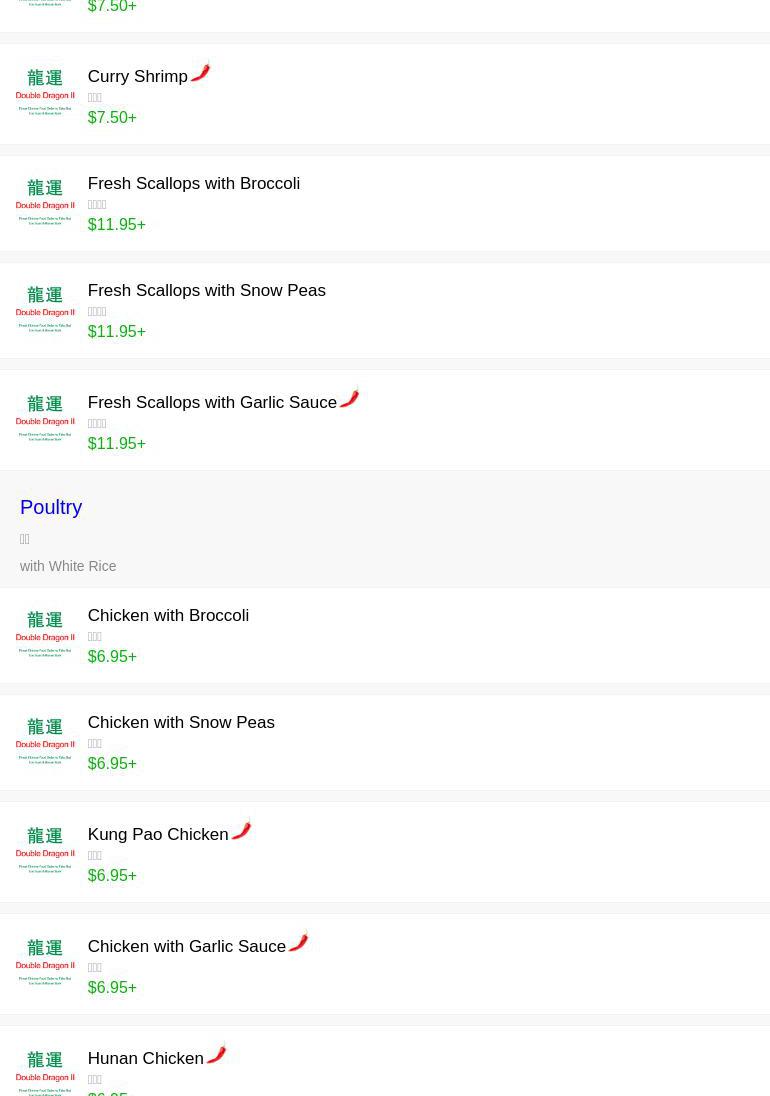Select Chicken with Garlic Sauce item
Screen dimensions: 770x1096
[186, 947]
